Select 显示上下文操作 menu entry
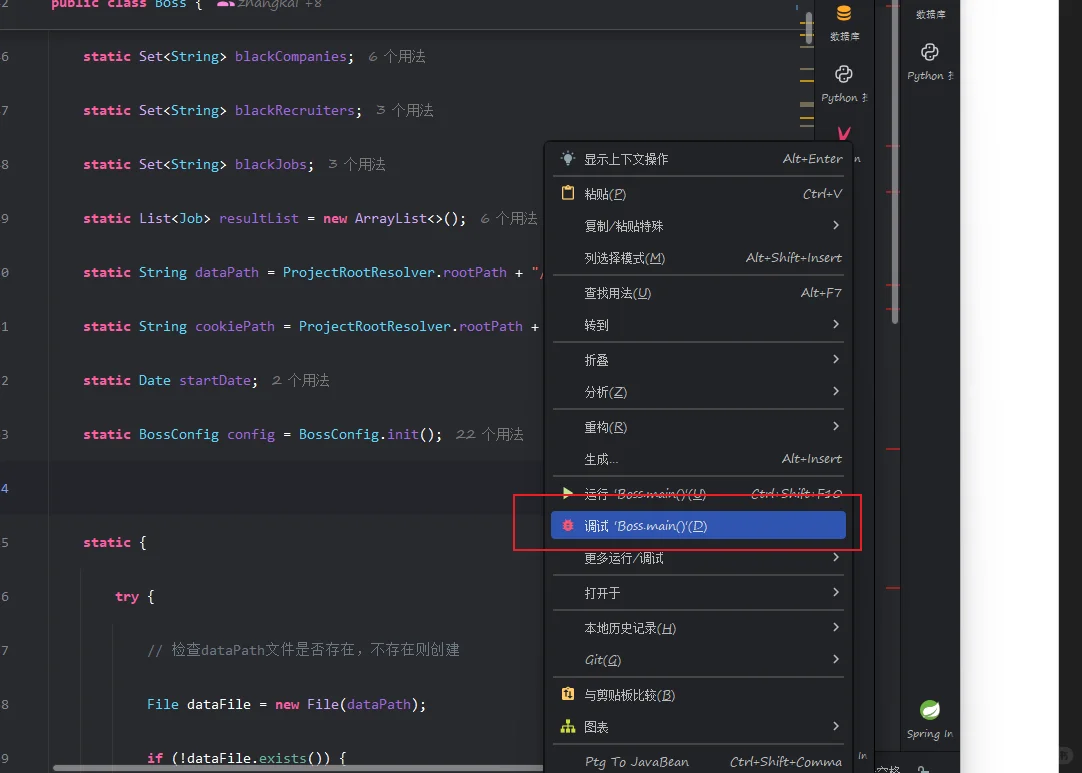Screen dimensions: 1082x773 pyautogui.click(x=698, y=159)
